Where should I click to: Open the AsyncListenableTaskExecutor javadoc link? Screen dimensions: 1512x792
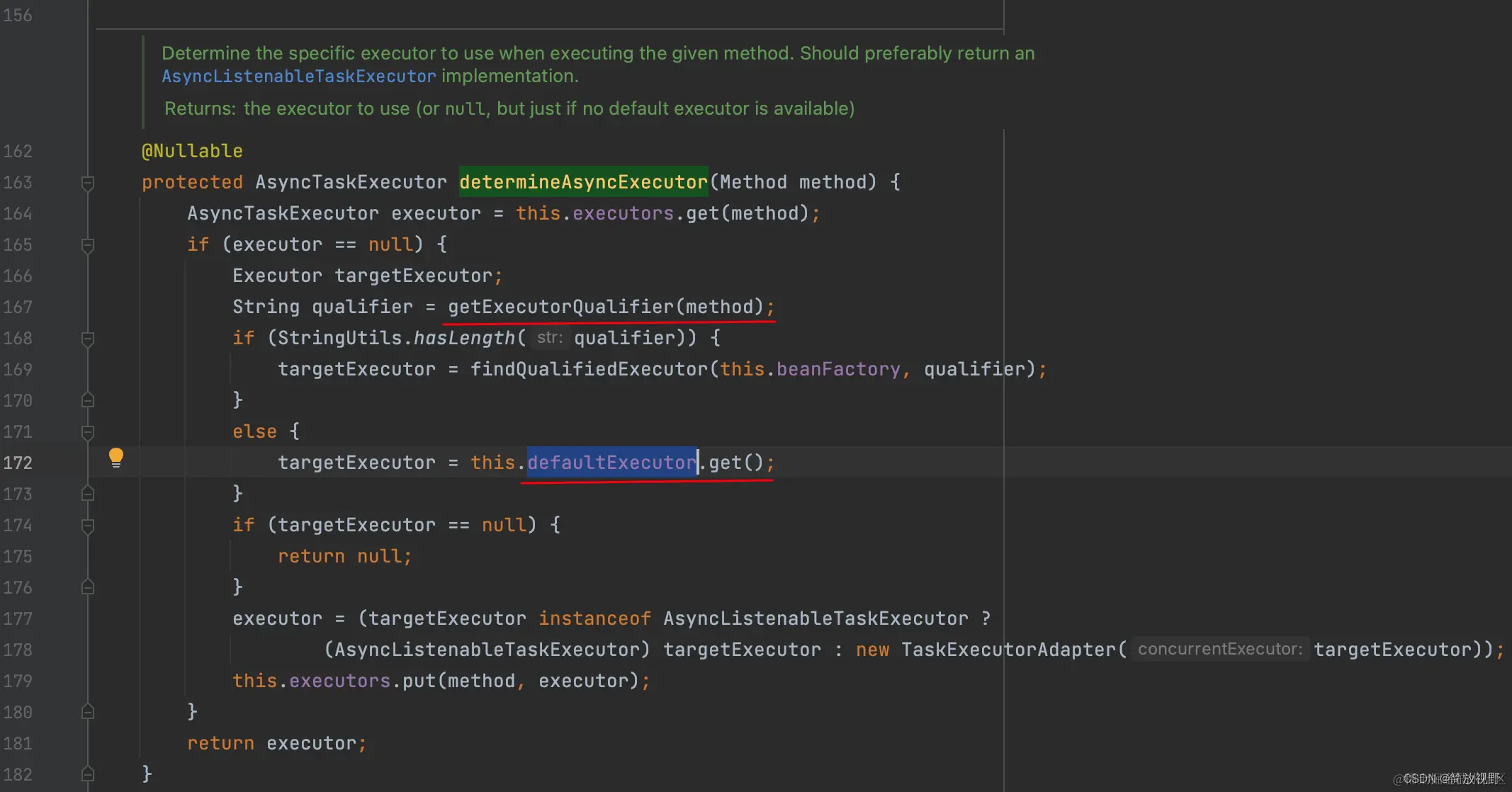point(298,76)
